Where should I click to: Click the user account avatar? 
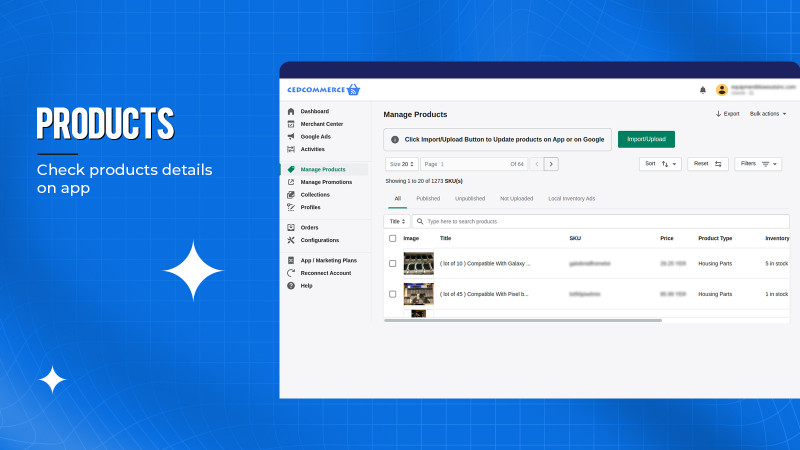pos(721,89)
